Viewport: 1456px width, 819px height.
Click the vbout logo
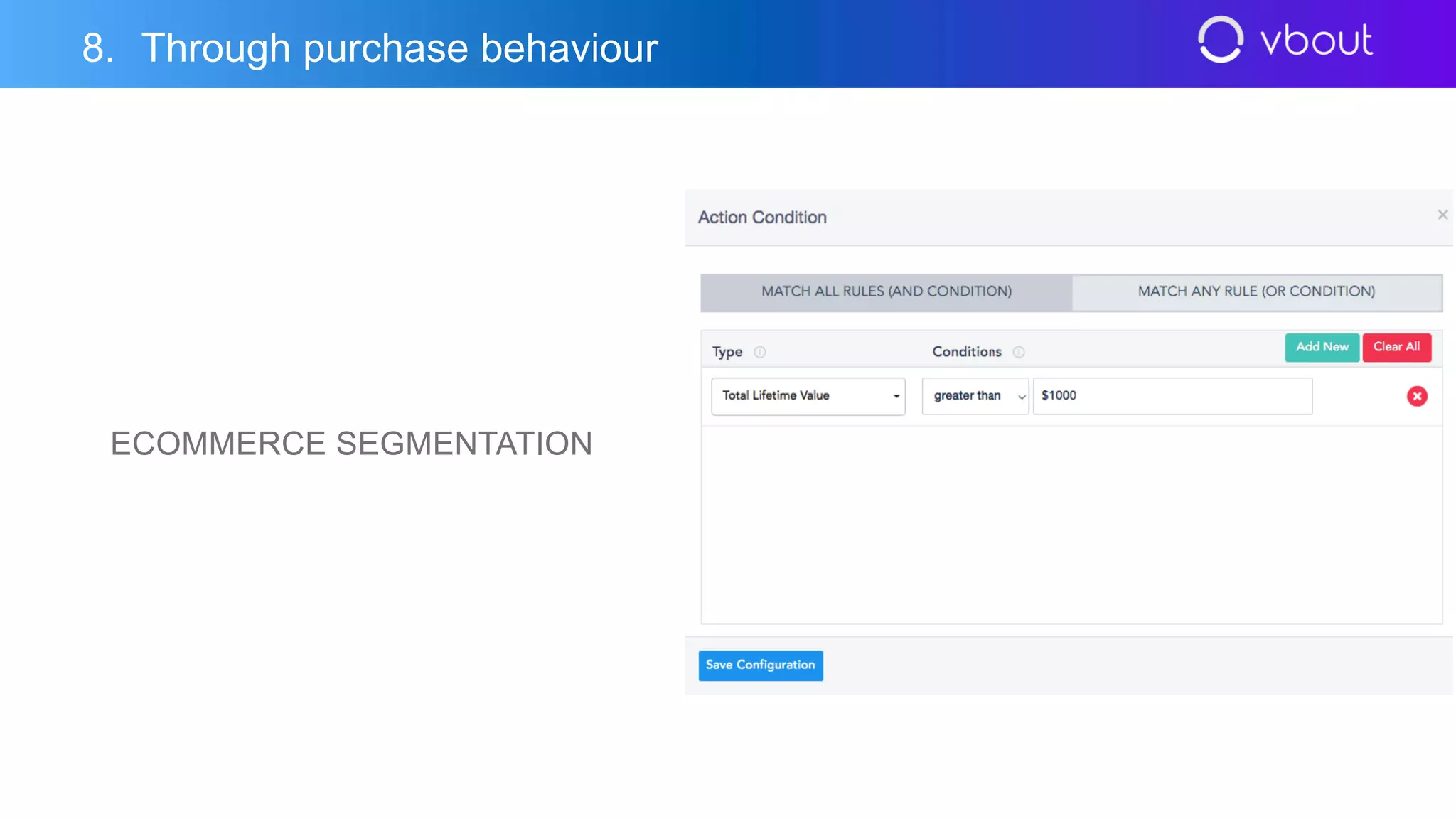(x=1285, y=41)
